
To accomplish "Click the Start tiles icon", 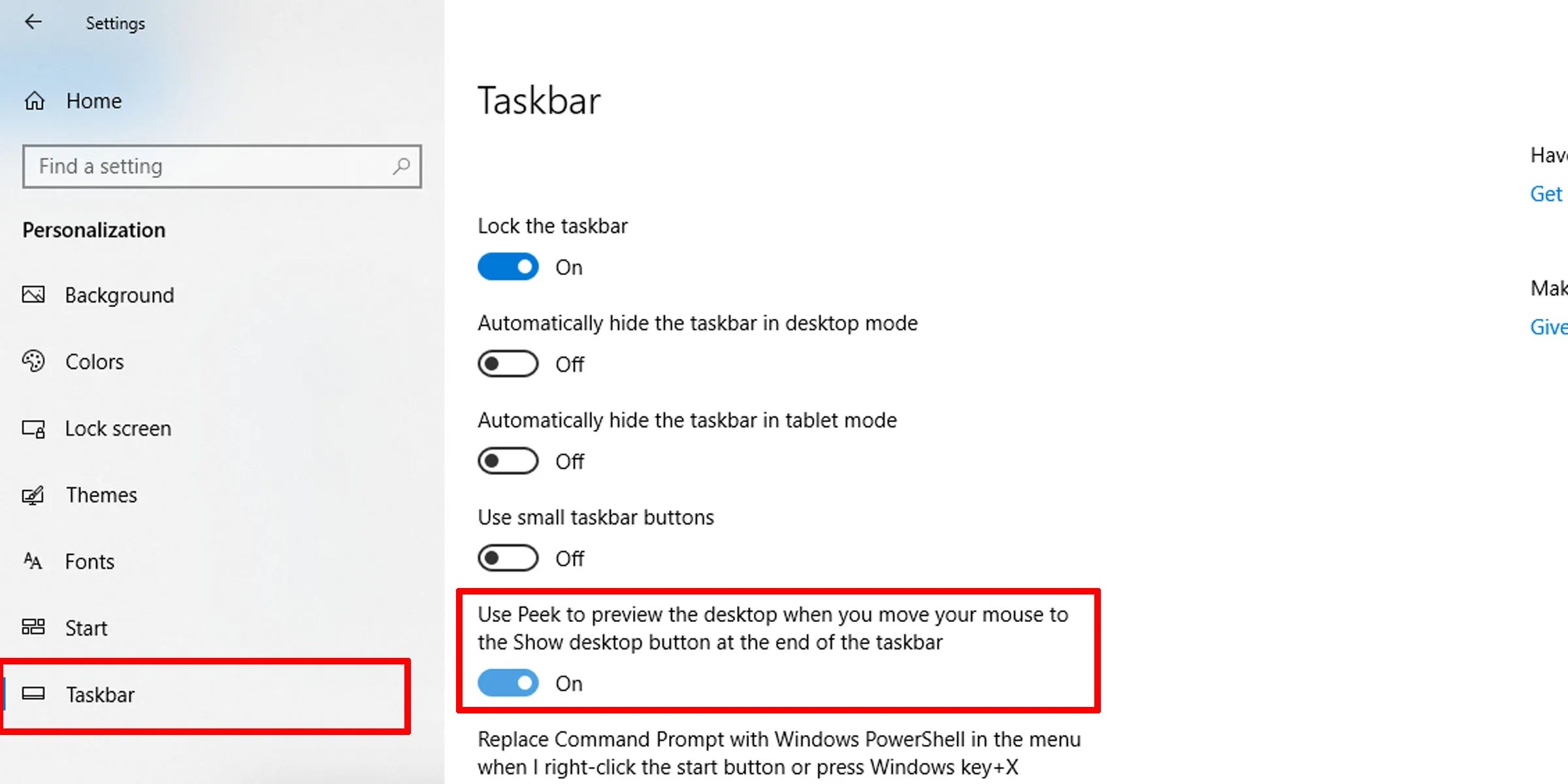I will tap(33, 627).
